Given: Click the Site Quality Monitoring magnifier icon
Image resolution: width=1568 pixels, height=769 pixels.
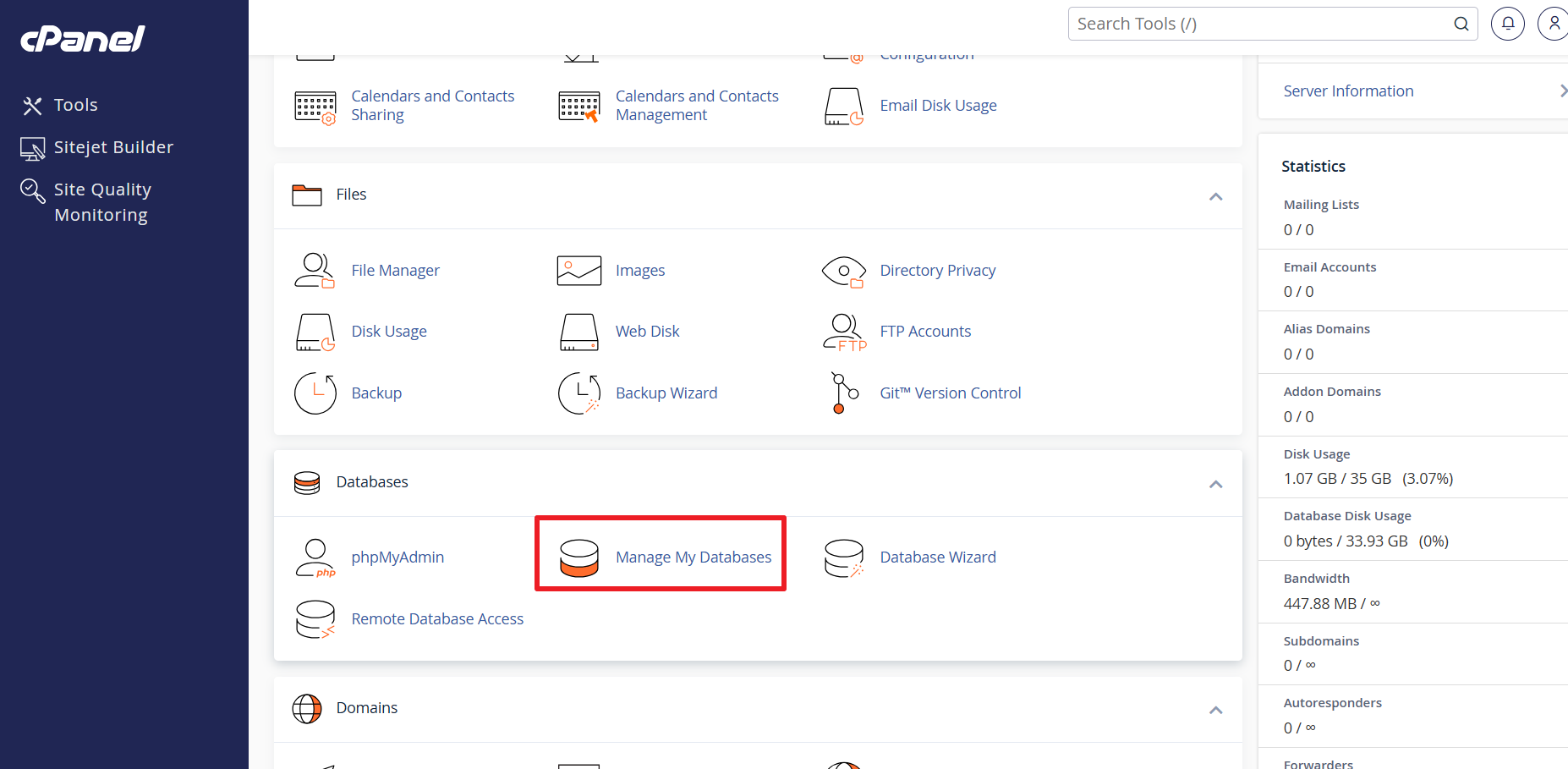Looking at the screenshot, I should pos(32,191).
